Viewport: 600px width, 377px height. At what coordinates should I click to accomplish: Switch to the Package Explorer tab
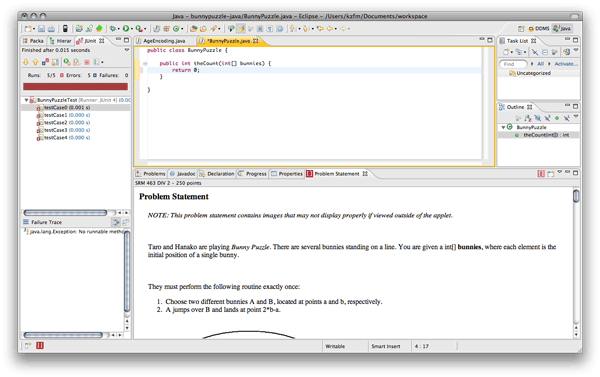(34, 41)
